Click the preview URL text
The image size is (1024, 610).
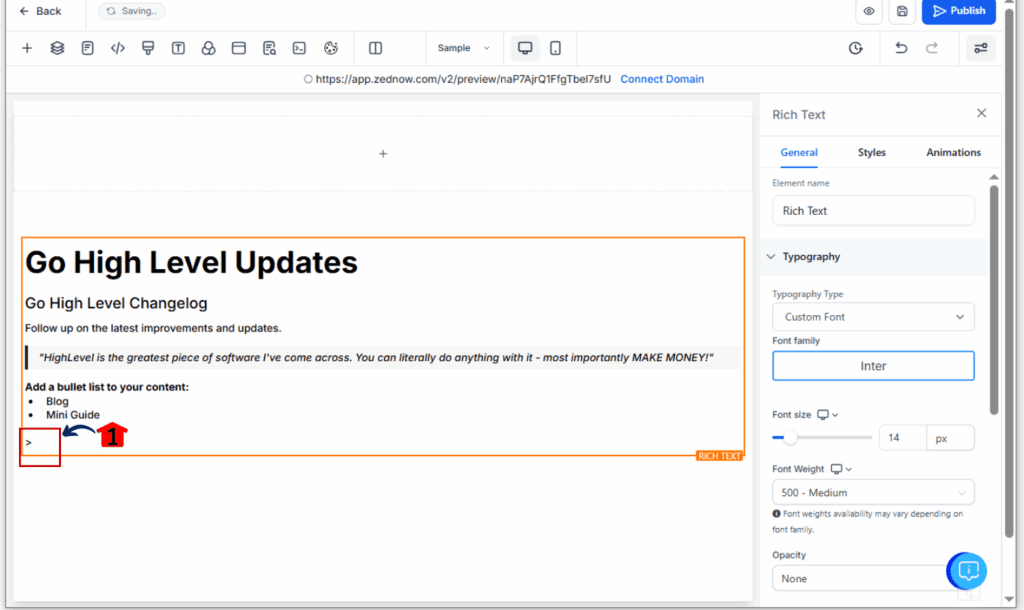[x=463, y=79]
